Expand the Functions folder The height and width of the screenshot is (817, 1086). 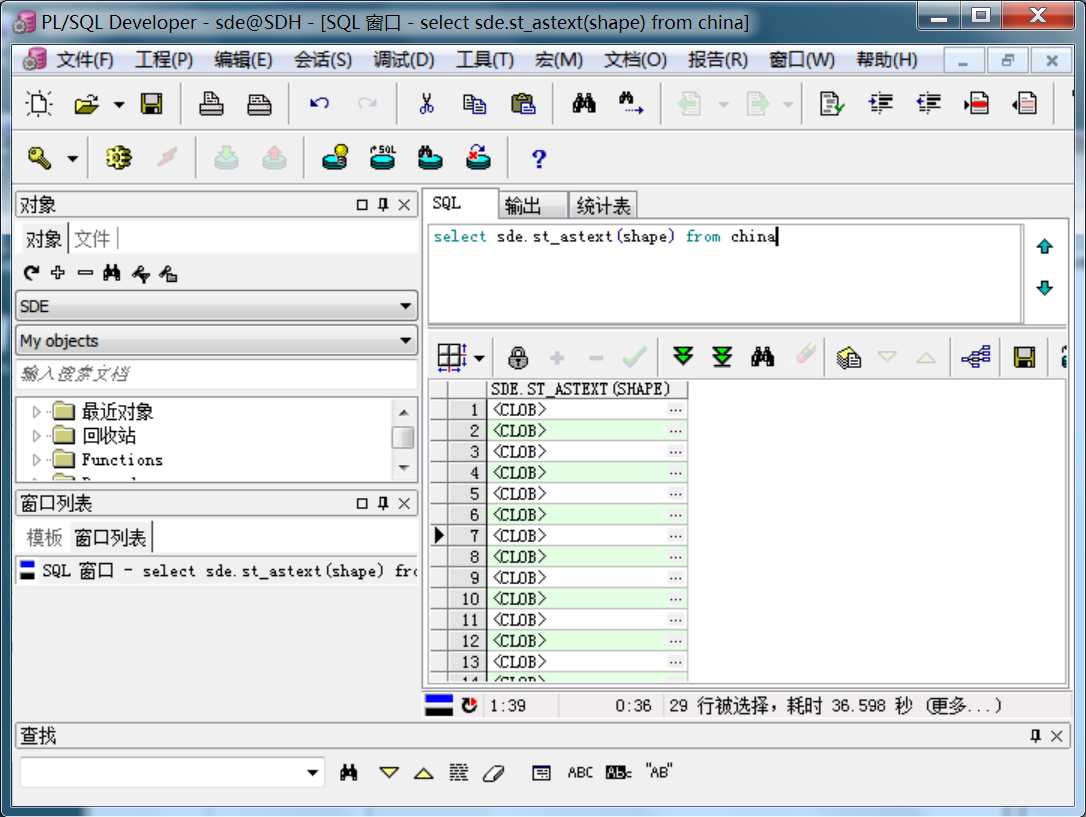36,460
